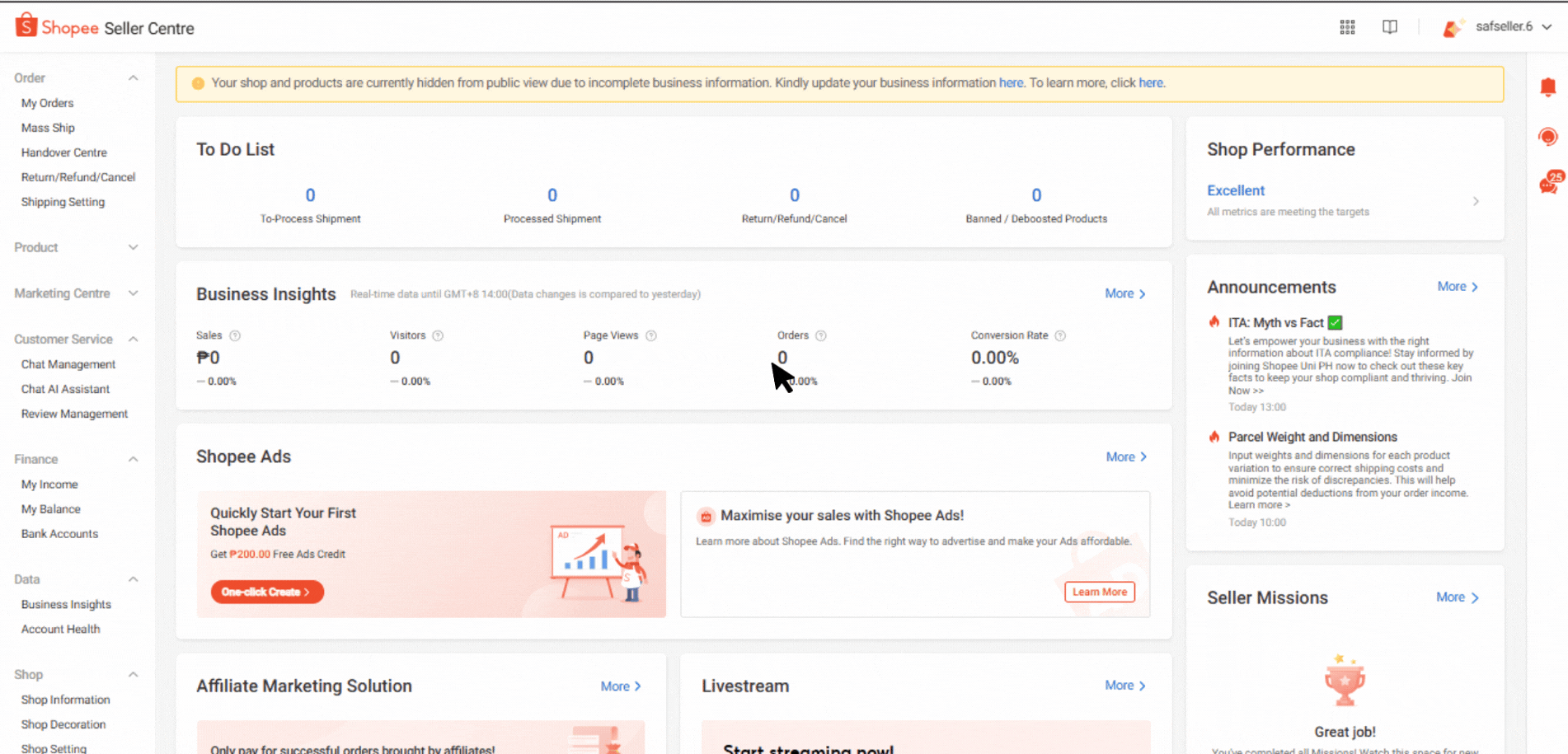Go to Mass Ship
This screenshot has height=754, width=1568.
coord(48,128)
